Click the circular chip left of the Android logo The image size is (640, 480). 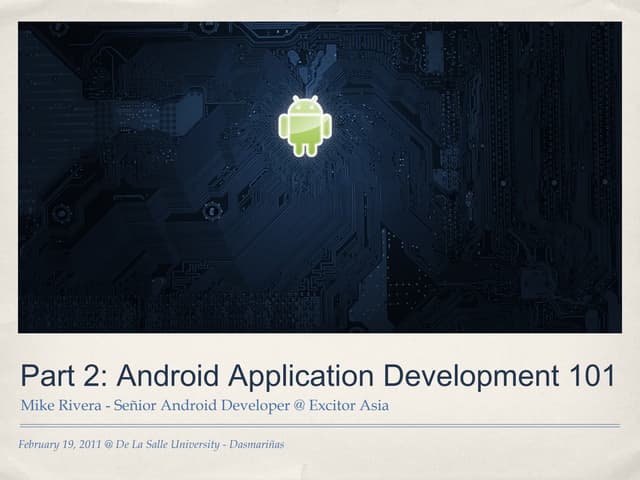tap(211, 210)
